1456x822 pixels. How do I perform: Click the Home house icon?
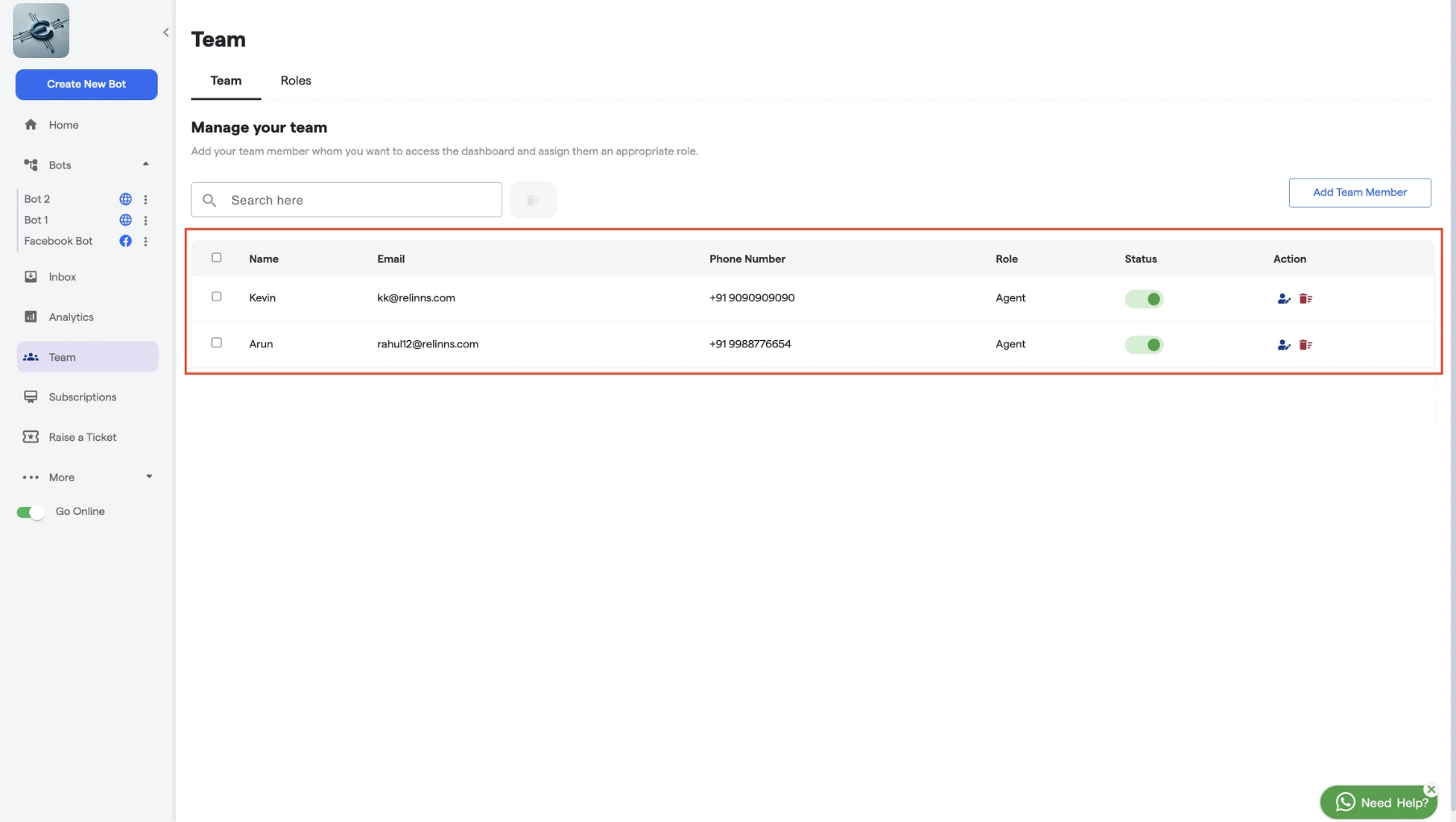click(31, 125)
